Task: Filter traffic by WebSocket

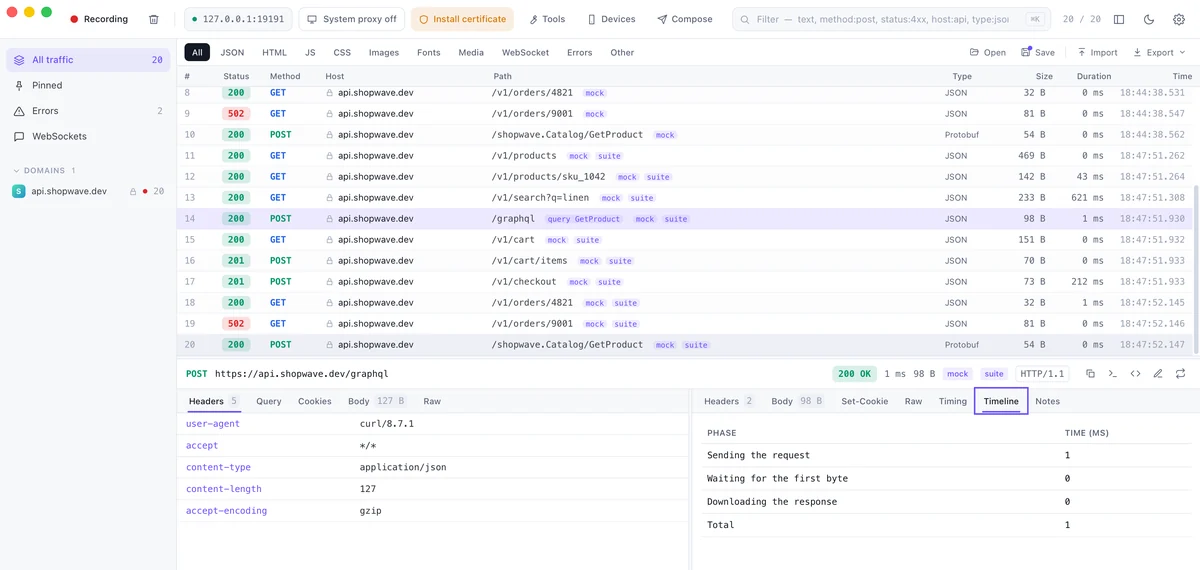Action: (525, 52)
